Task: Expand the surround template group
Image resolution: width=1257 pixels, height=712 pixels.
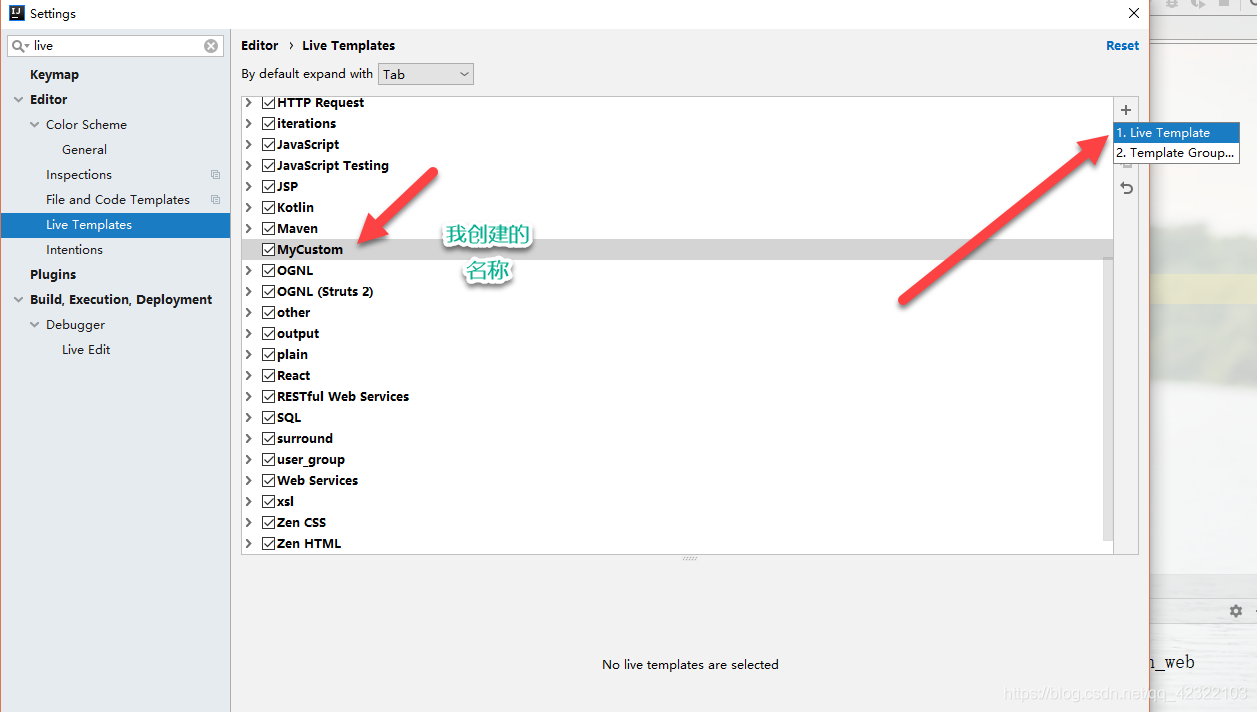Action: coord(249,438)
